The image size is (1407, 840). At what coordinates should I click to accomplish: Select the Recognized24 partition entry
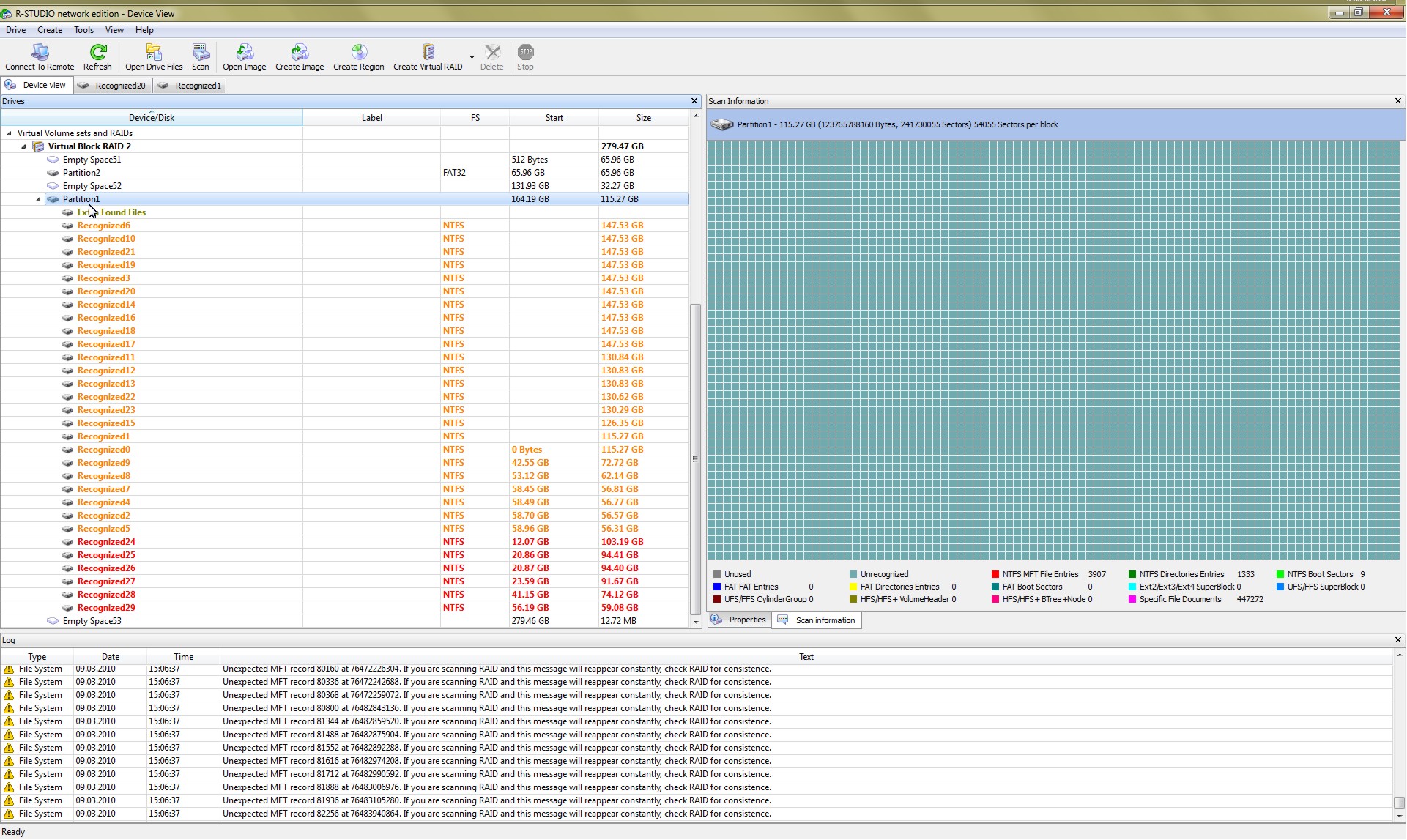coord(106,542)
